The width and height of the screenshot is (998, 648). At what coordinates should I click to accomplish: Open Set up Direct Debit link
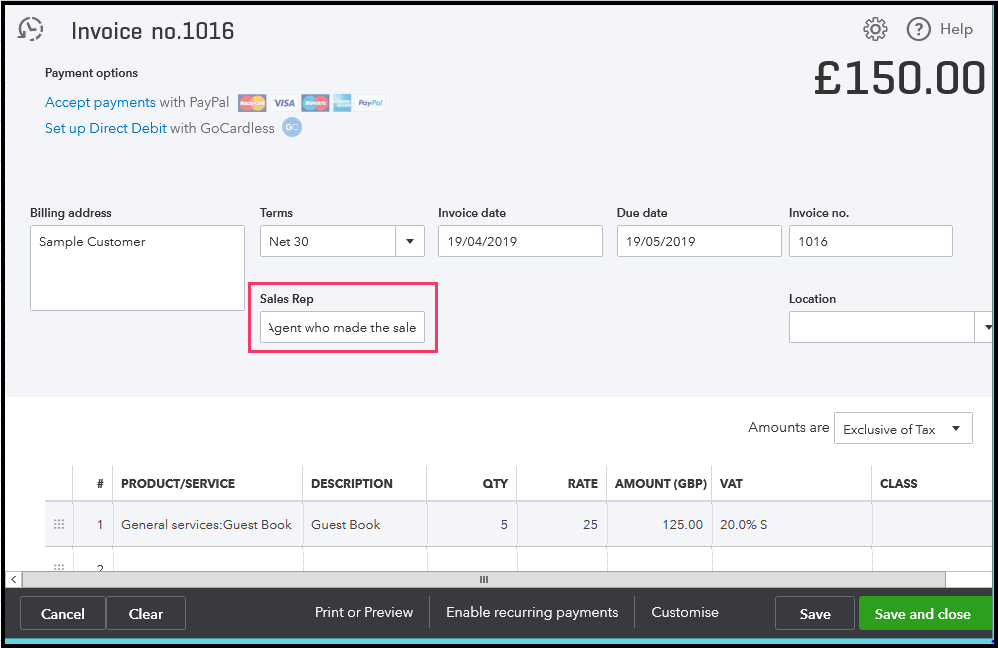106,128
